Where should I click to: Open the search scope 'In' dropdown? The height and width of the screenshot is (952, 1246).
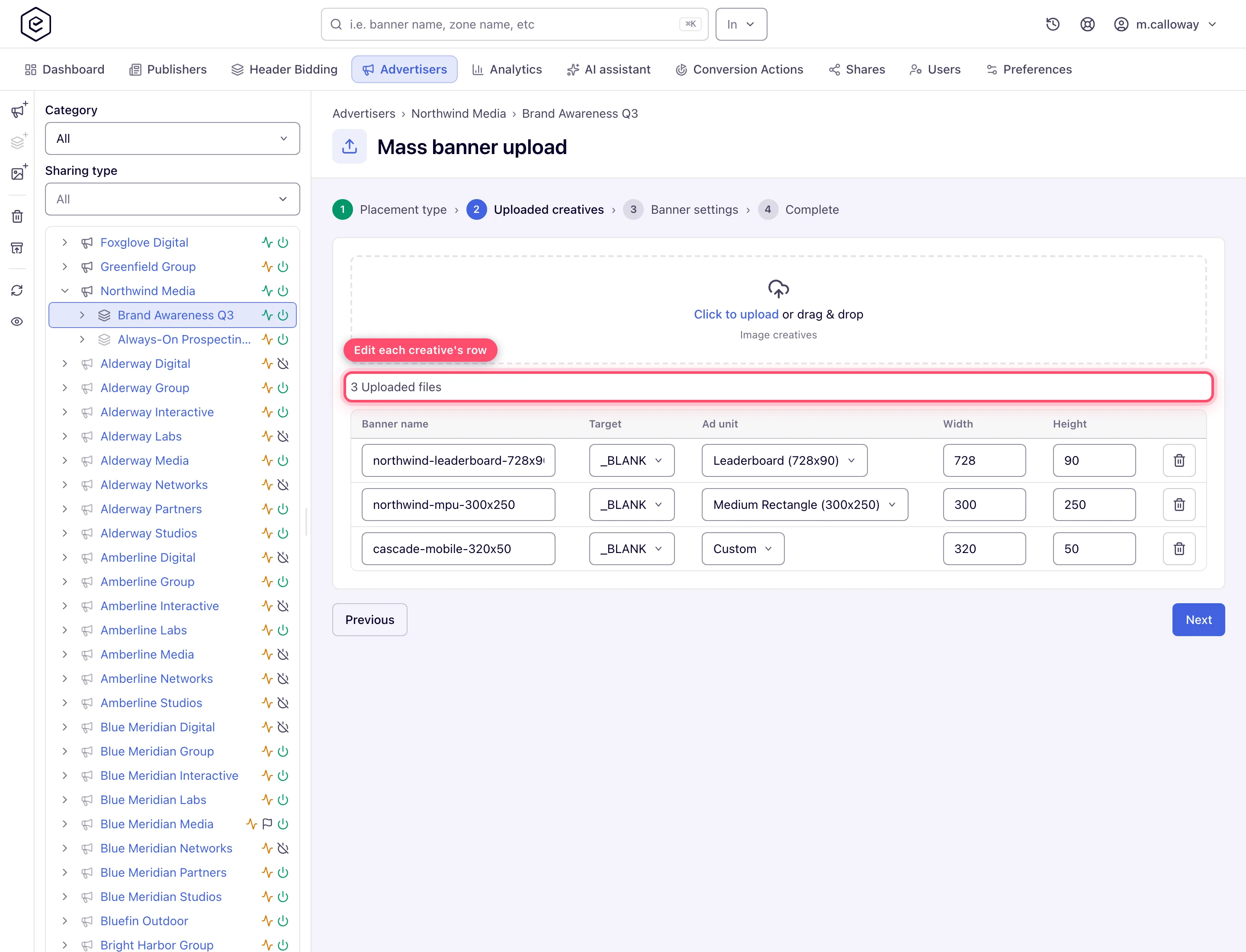[x=741, y=24]
